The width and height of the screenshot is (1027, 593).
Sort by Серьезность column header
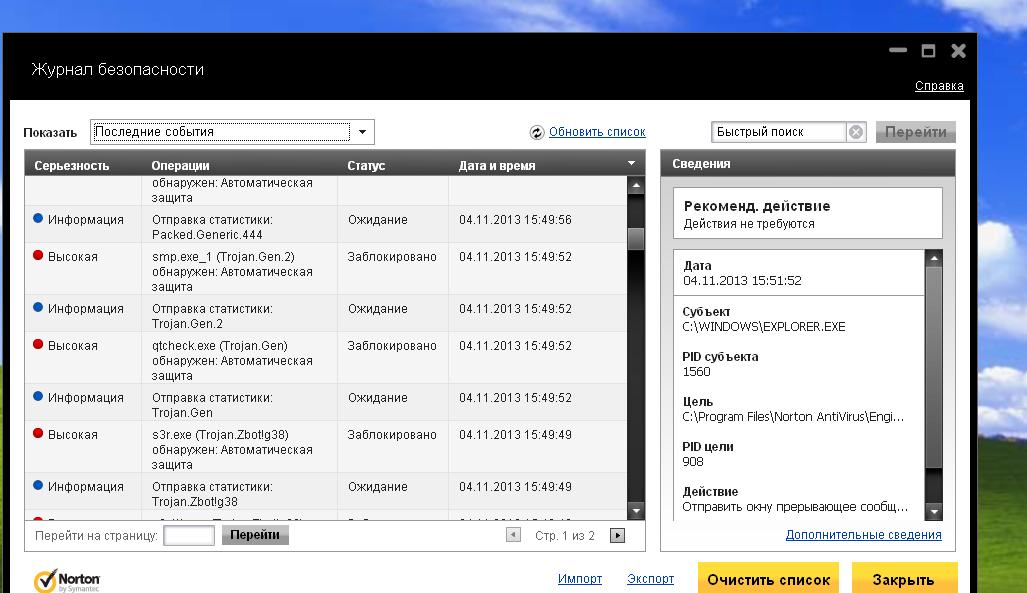coord(72,165)
